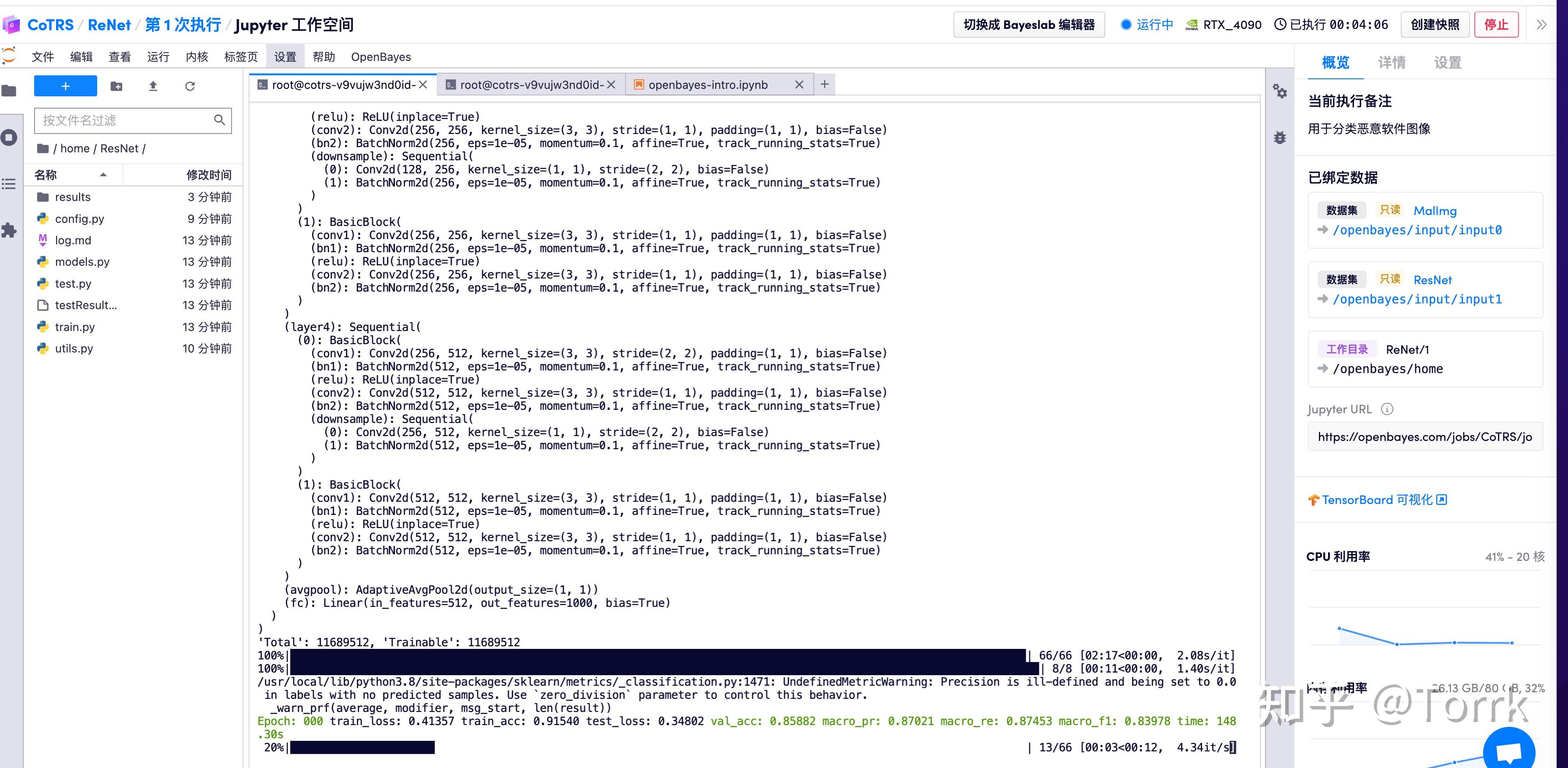Create a new folder with the folder-plus icon
Image resolution: width=1568 pixels, height=768 pixels.
pos(116,86)
